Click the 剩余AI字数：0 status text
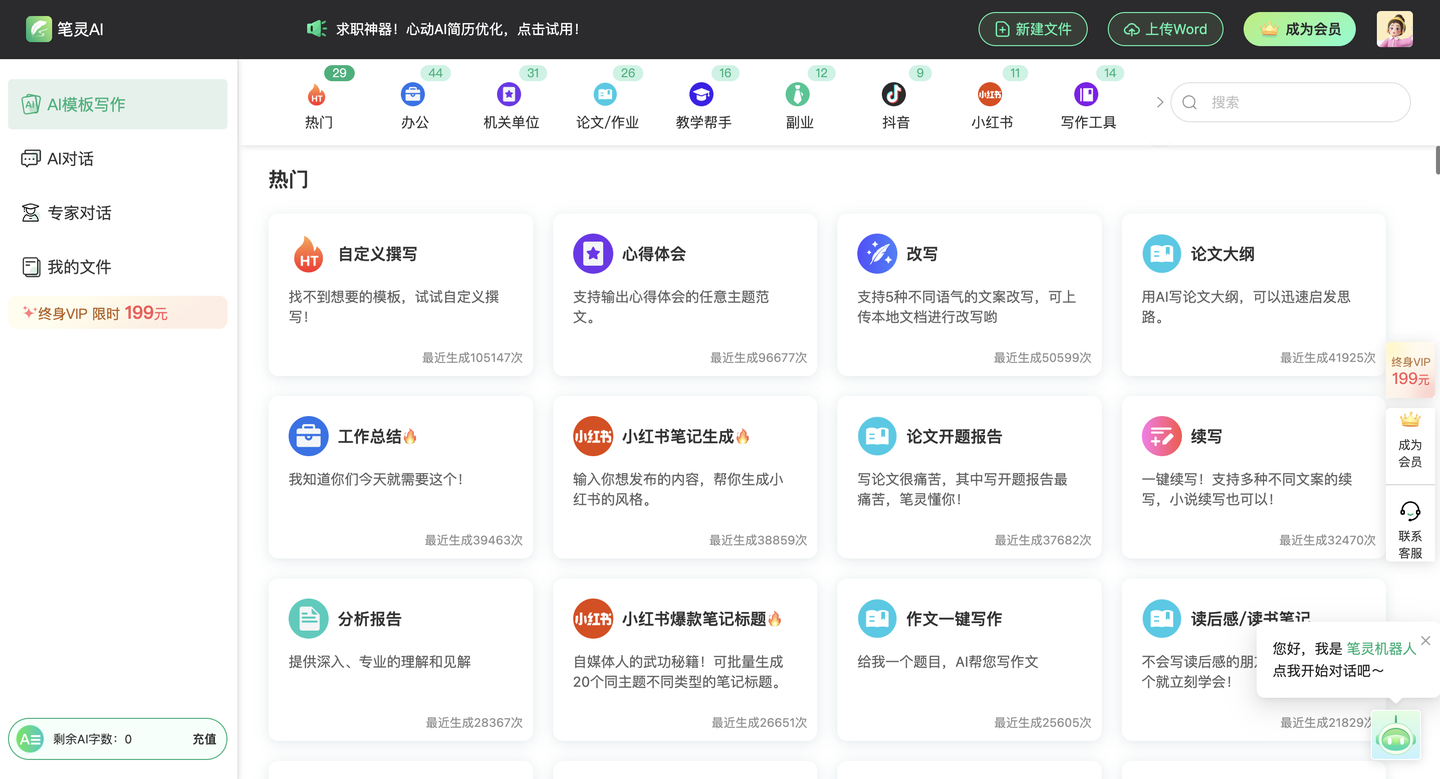Screen dimensions: 1440x779 point(92,739)
